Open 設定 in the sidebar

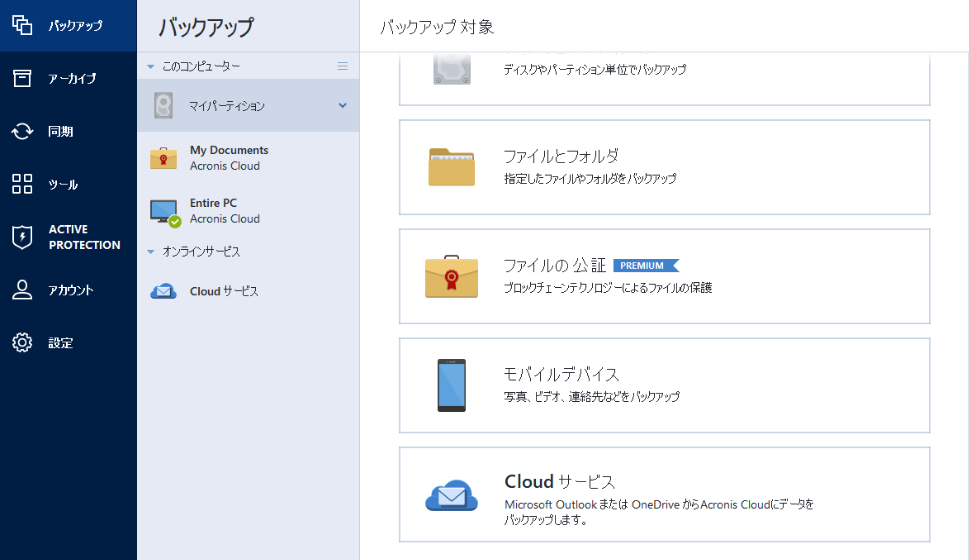(x=68, y=342)
